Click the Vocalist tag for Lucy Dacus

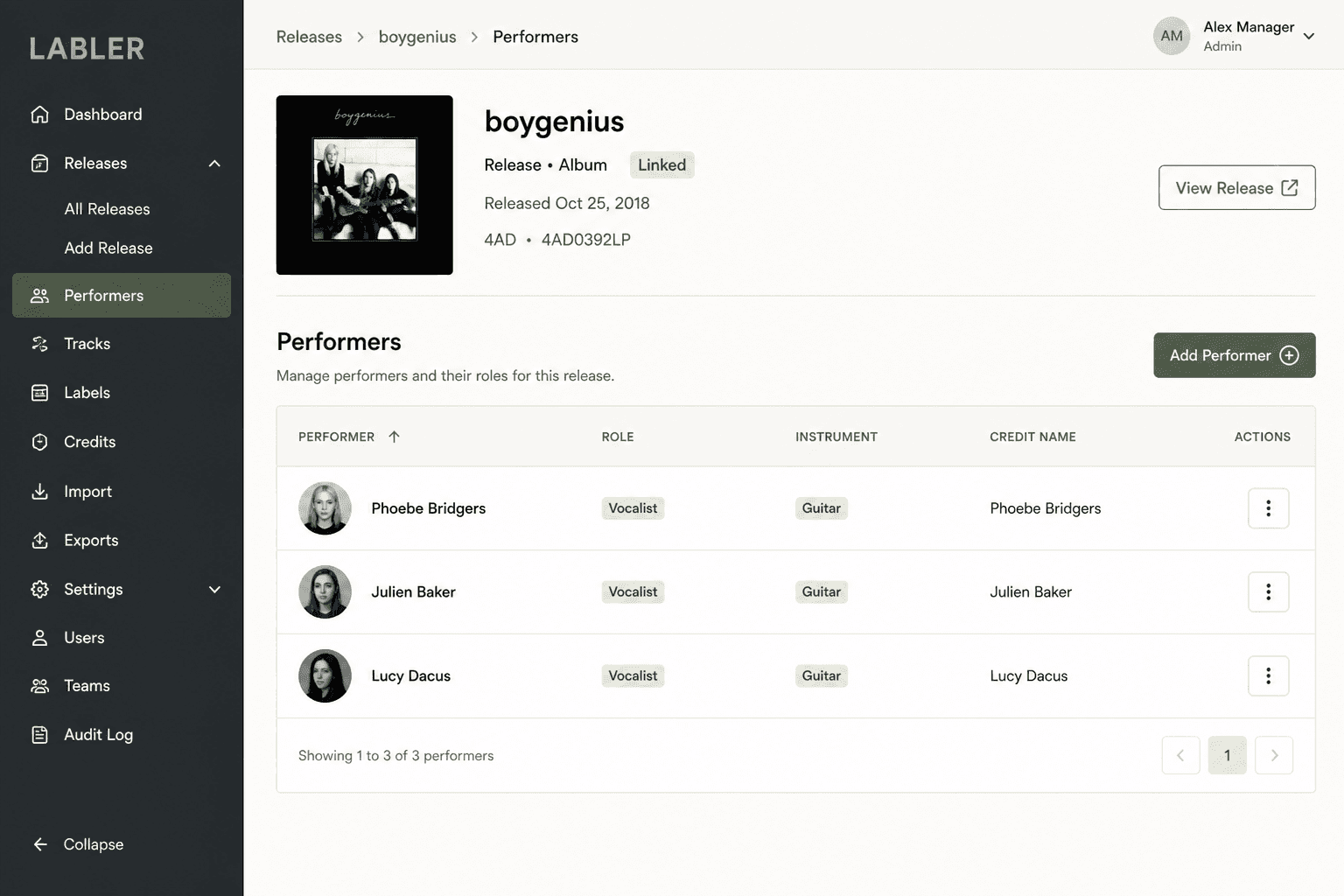(633, 675)
